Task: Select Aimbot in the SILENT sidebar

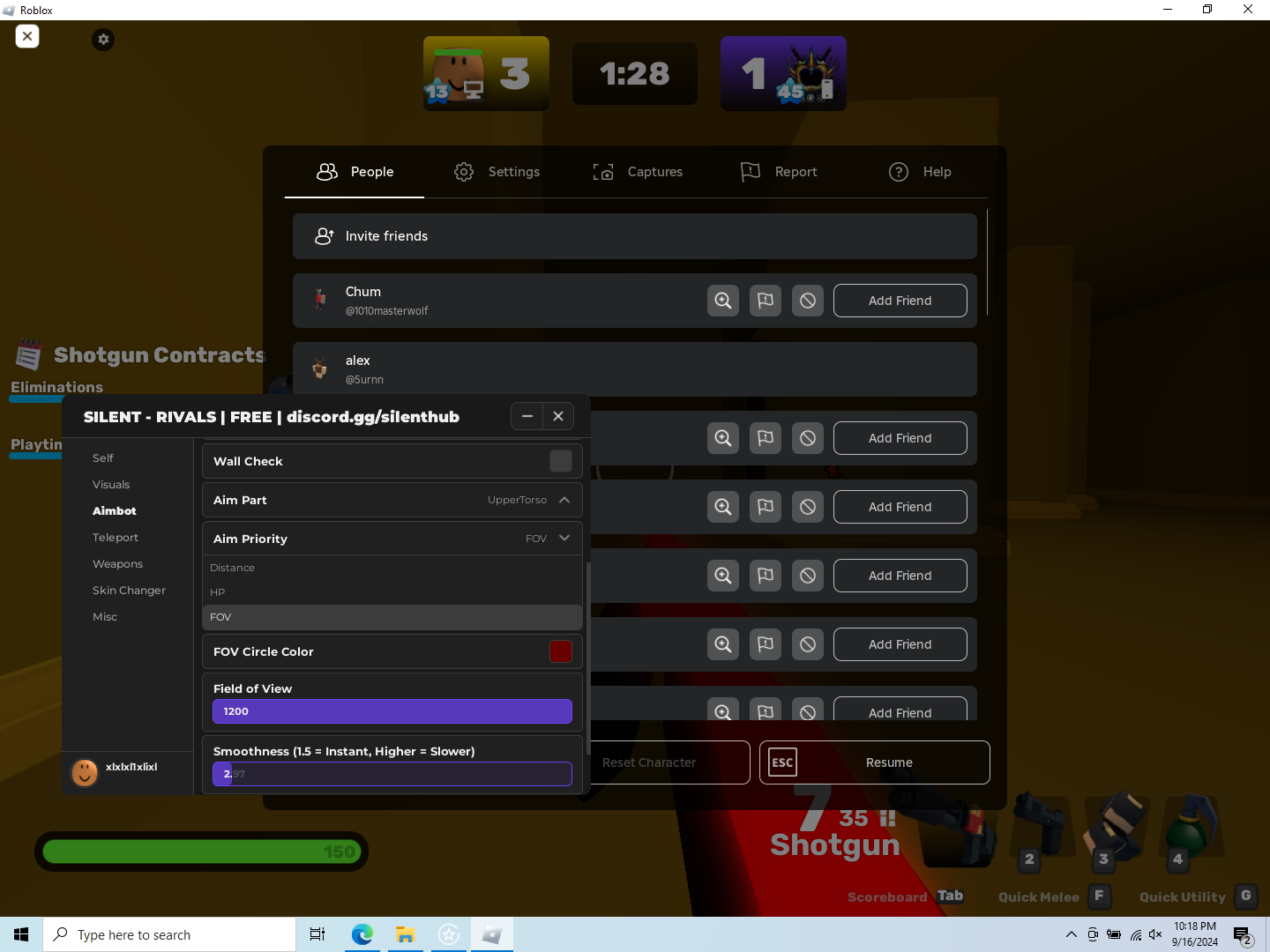Action: [x=115, y=511]
